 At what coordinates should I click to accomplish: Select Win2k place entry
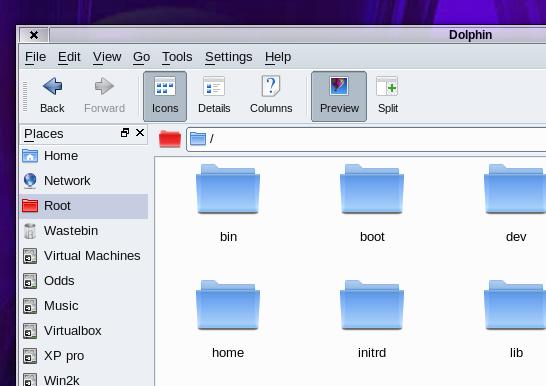coord(84,379)
